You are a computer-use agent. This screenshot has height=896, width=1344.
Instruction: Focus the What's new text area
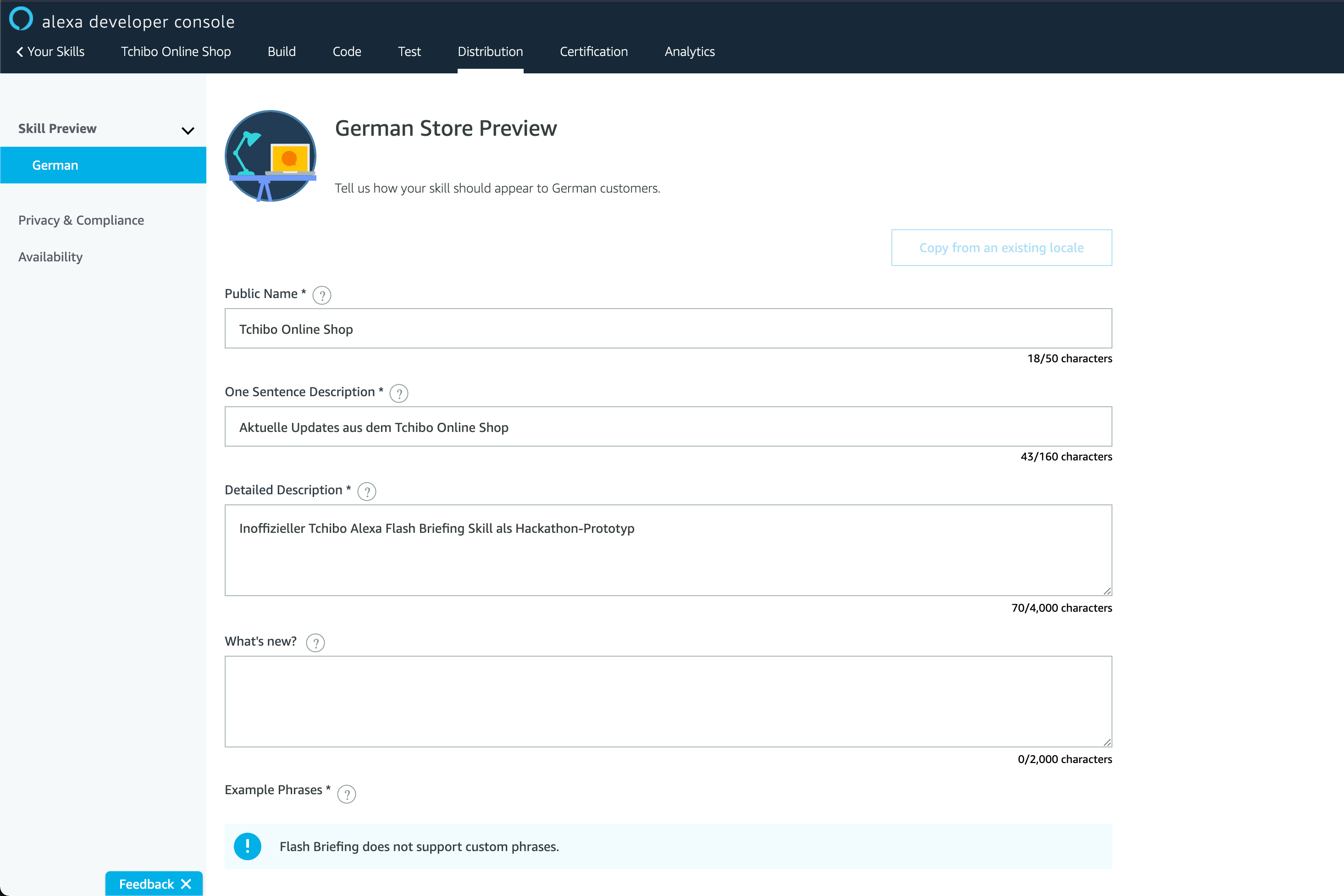[x=668, y=701]
